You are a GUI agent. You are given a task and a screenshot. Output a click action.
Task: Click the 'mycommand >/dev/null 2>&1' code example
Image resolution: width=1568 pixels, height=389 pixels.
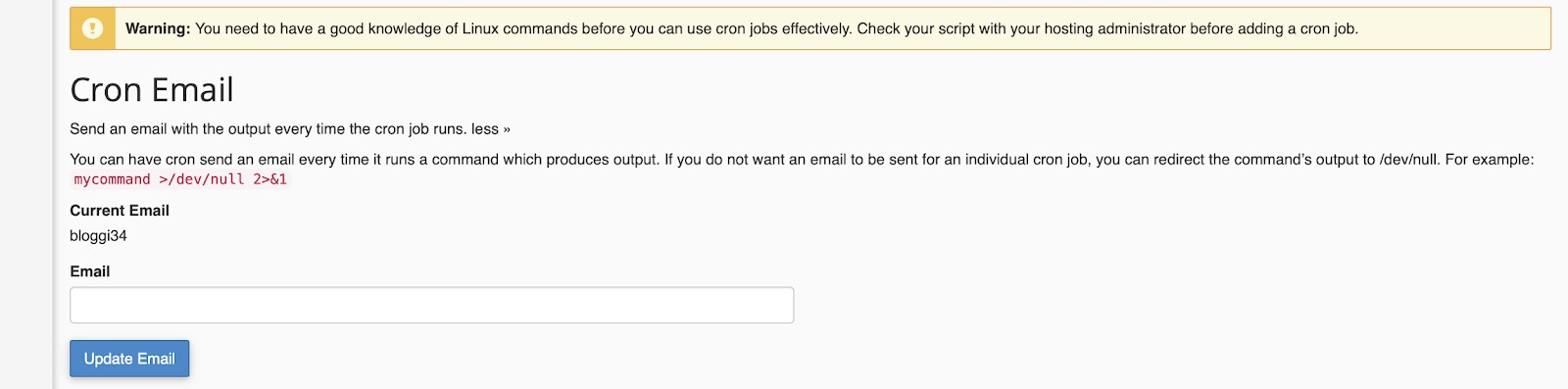[x=180, y=179]
